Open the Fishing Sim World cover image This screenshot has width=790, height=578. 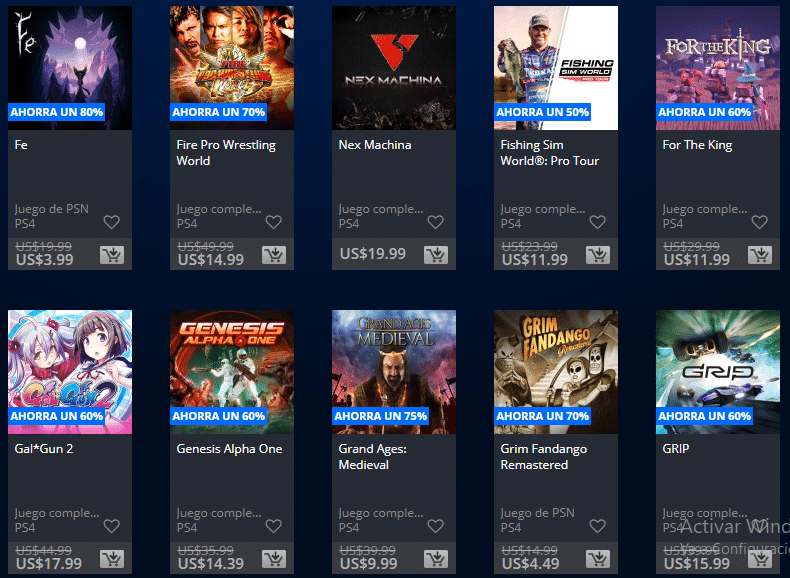point(556,68)
